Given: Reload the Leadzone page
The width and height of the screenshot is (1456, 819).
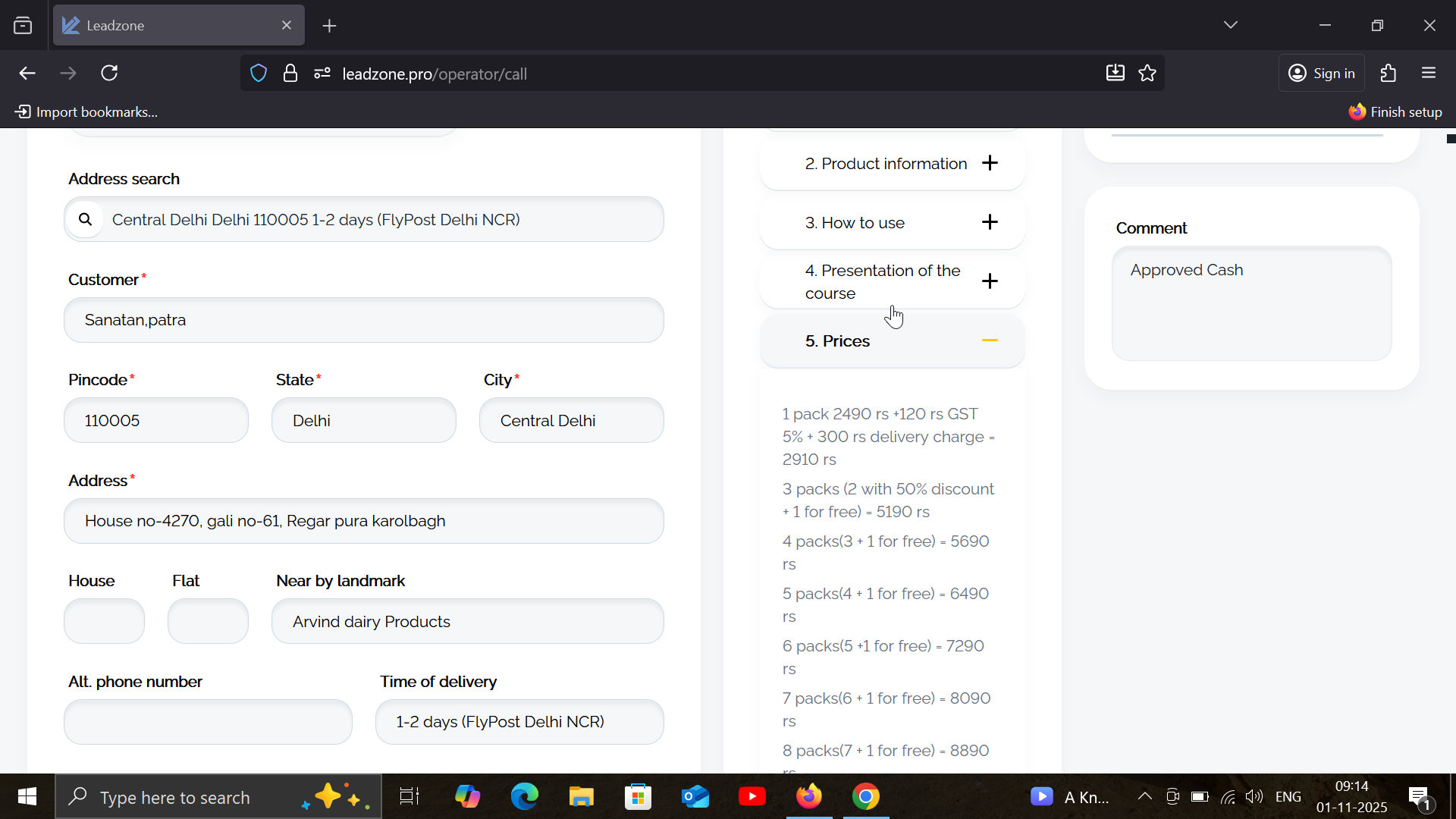Looking at the screenshot, I should click(x=109, y=74).
